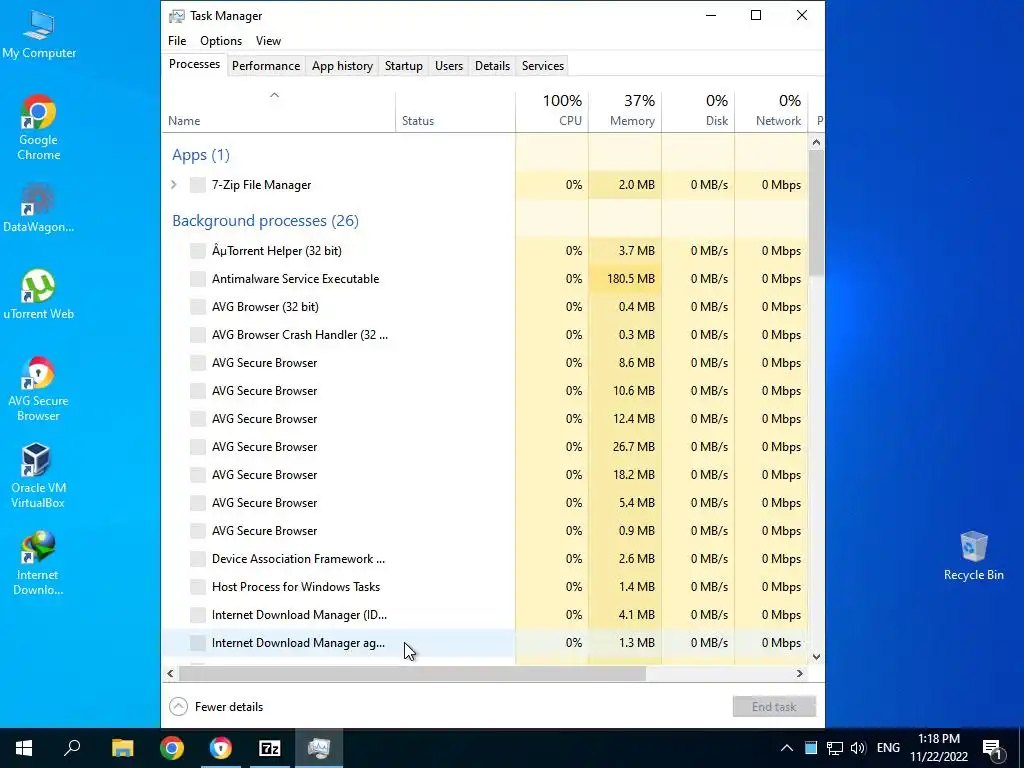Select AVG Browser Crash Handler process
The width and height of the screenshot is (1024, 768).
click(485, 335)
